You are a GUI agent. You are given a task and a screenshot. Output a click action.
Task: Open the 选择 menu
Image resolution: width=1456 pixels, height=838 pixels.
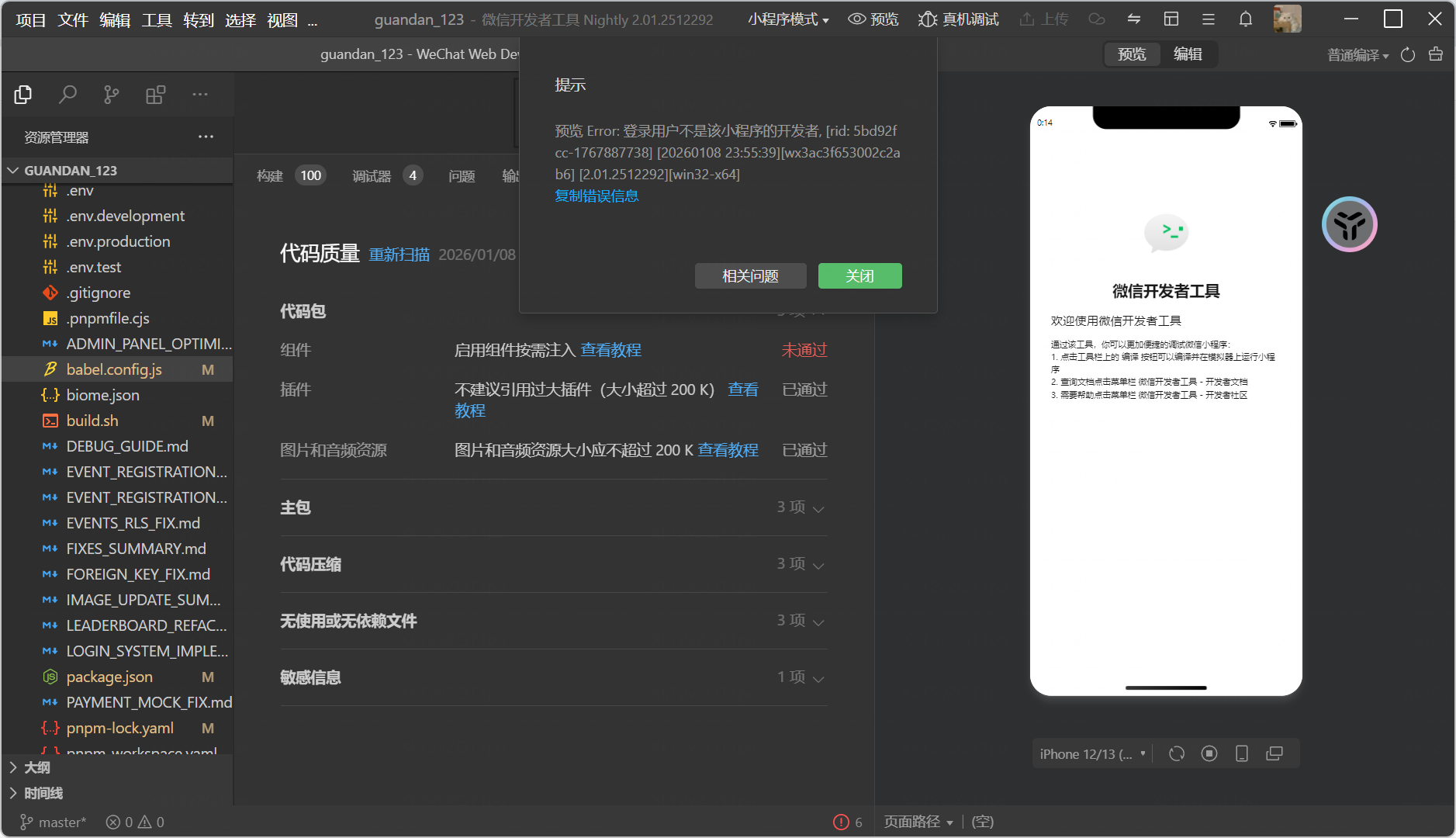(240, 20)
